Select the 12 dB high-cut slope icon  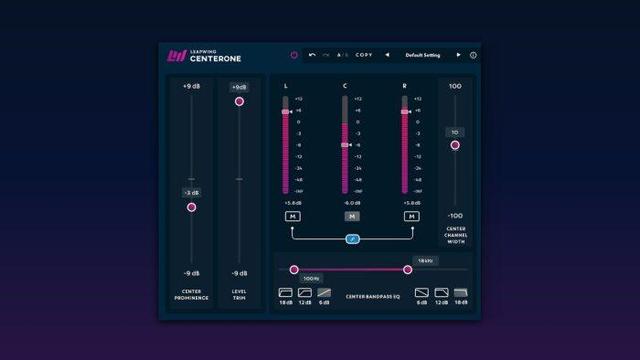coord(441,293)
